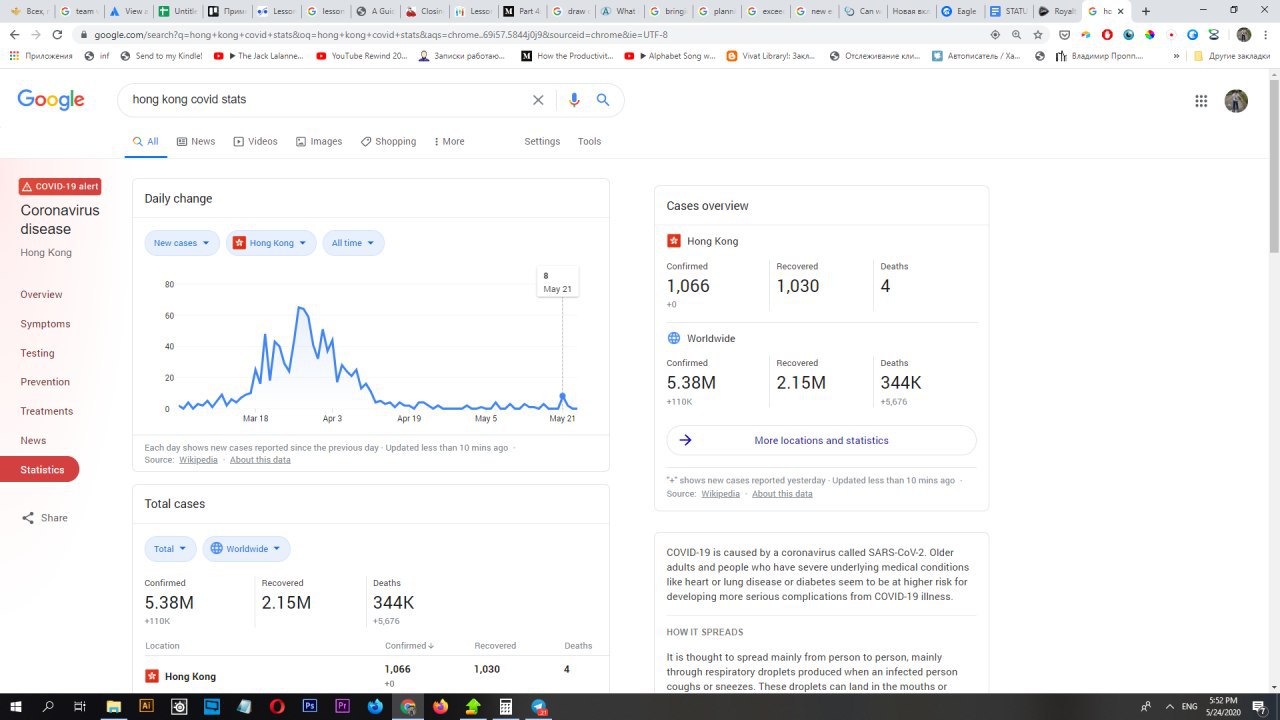Open the New cases dropdown
1280x720 pixels.
pos(182,243)
